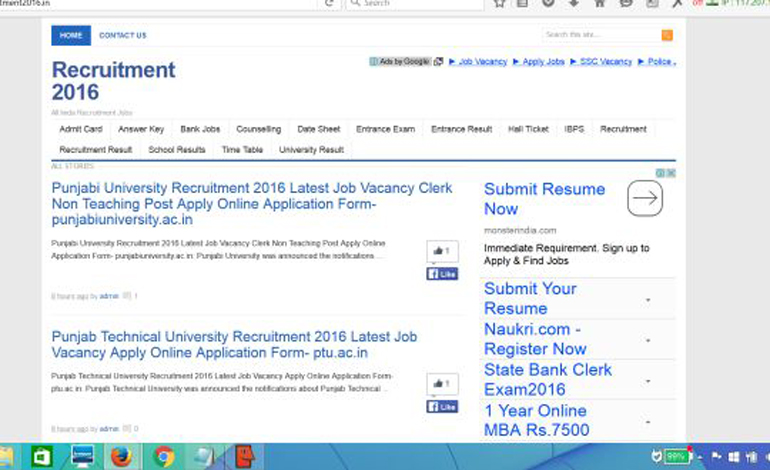The height and width of the screenshot is (470, 770).
Task: Click the Immediate Requirement ad description
Action: (567, 254)
